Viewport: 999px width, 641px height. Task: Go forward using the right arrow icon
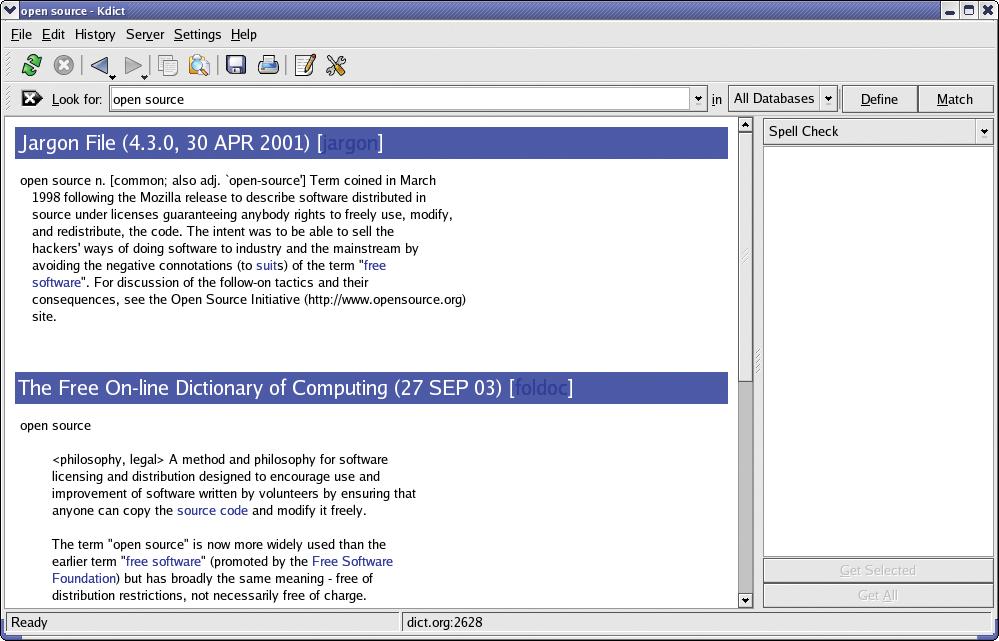click(133, 65)
